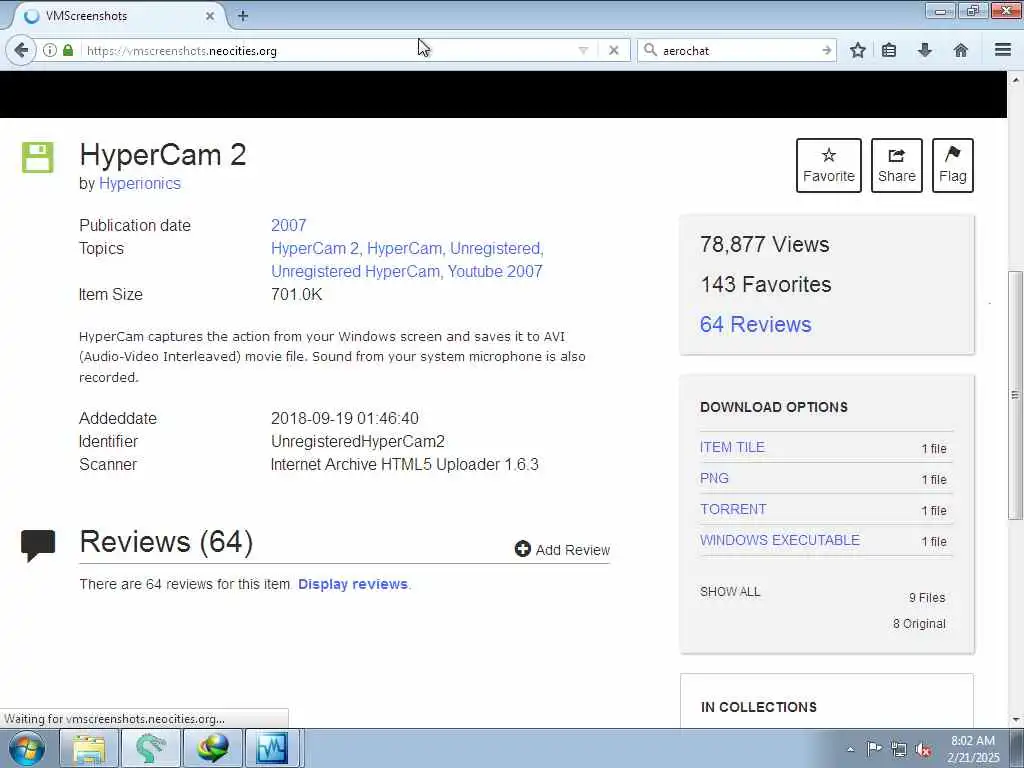Click the 8 Original text
This screenshot has height=768, width=1024.
pos(919,624)
